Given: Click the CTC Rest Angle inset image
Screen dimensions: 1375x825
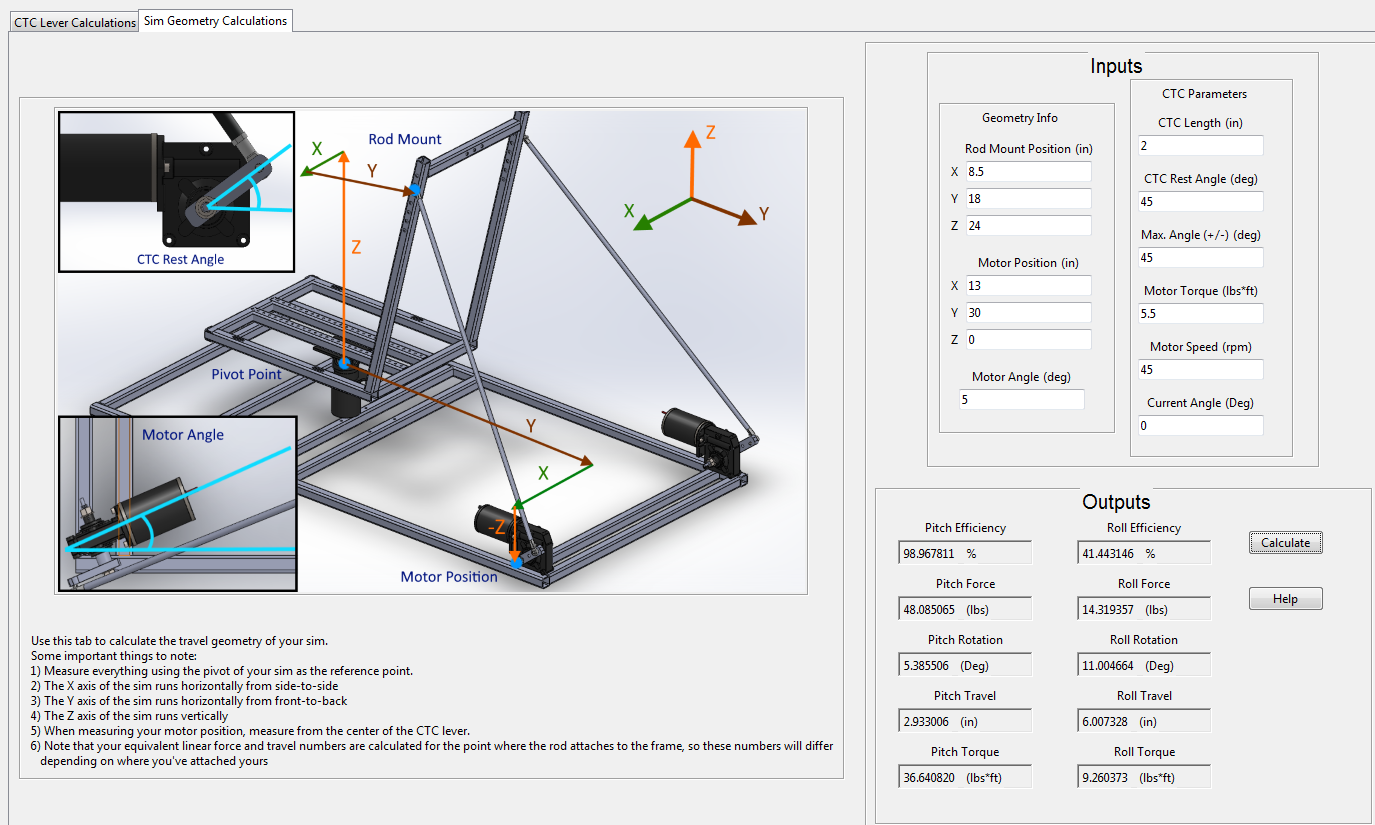Looking at the screenshot, I should pyautogui.click(x=177, y=191).
